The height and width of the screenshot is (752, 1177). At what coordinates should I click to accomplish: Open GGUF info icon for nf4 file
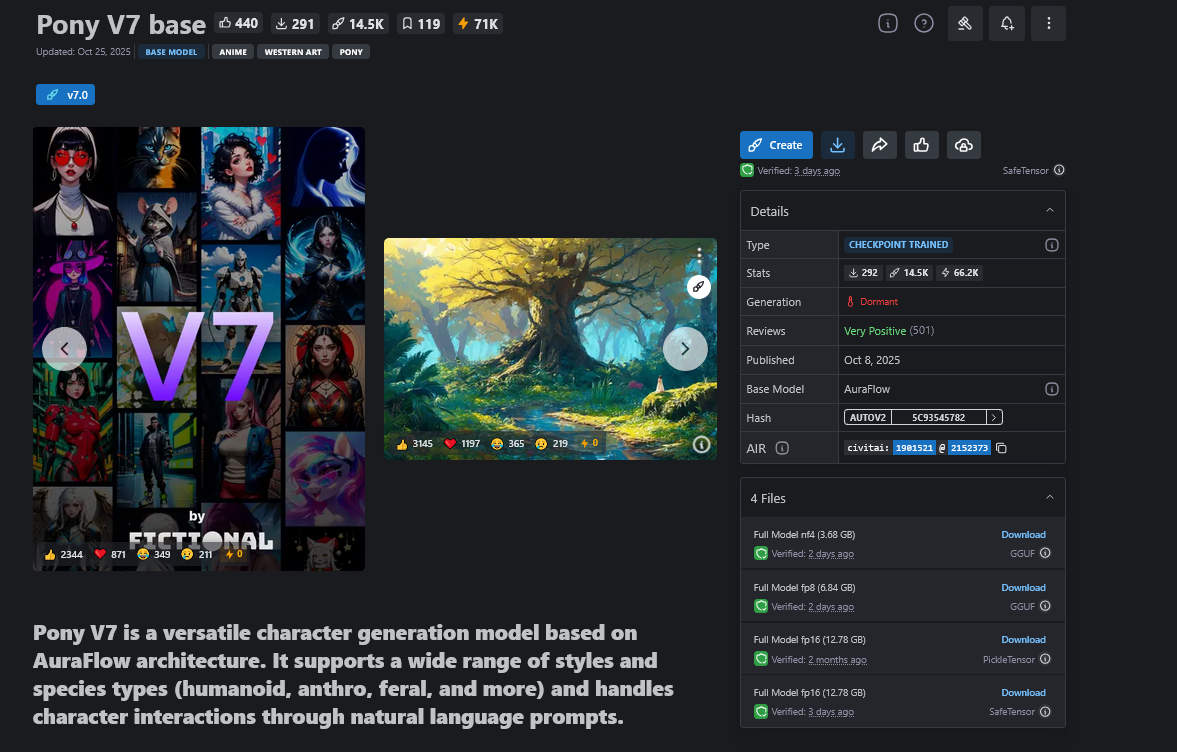coord(1045,553)
